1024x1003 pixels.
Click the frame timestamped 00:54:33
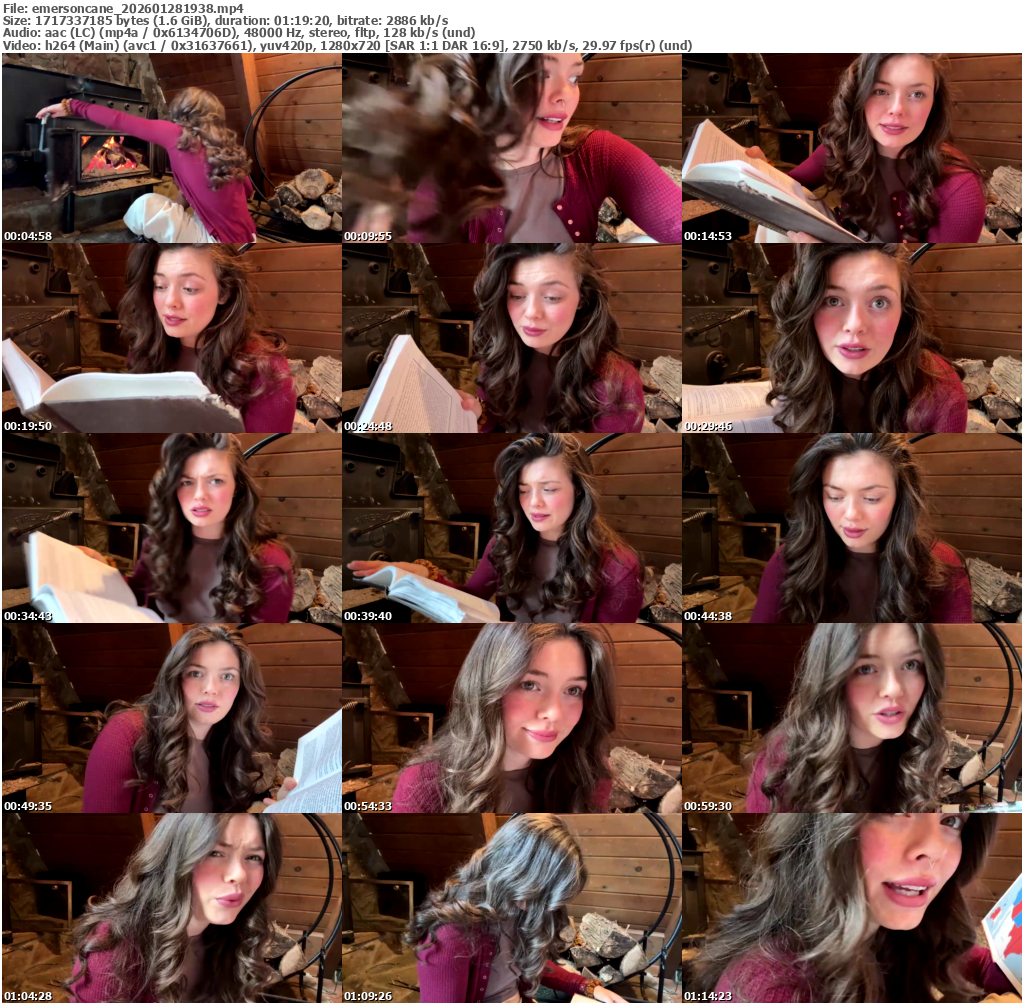point(512,718)
